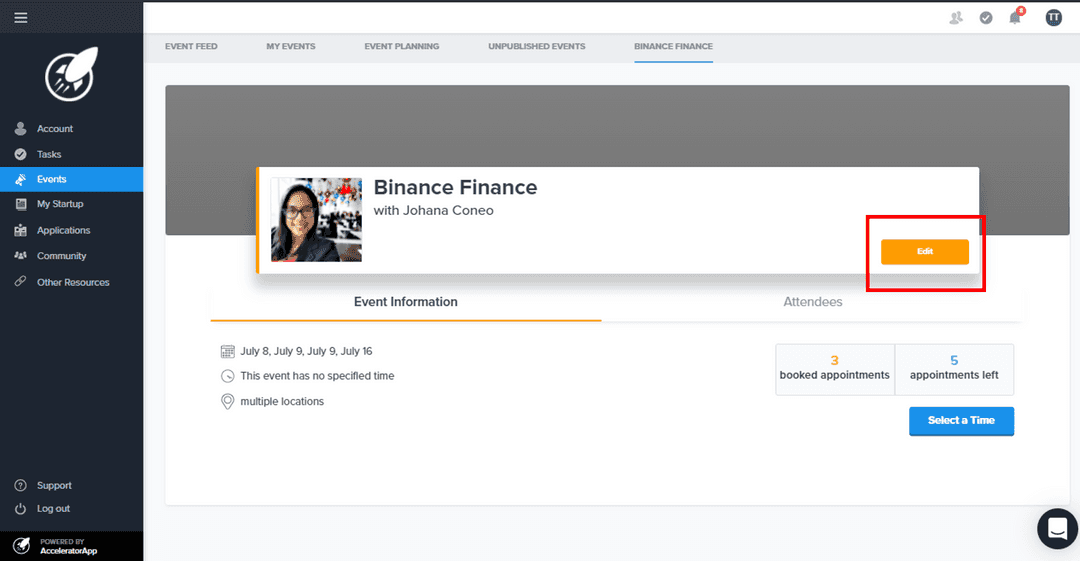The image size is (1080, 561).
Task: Go to Tasks in the sidebar
Action: point(49,154)
